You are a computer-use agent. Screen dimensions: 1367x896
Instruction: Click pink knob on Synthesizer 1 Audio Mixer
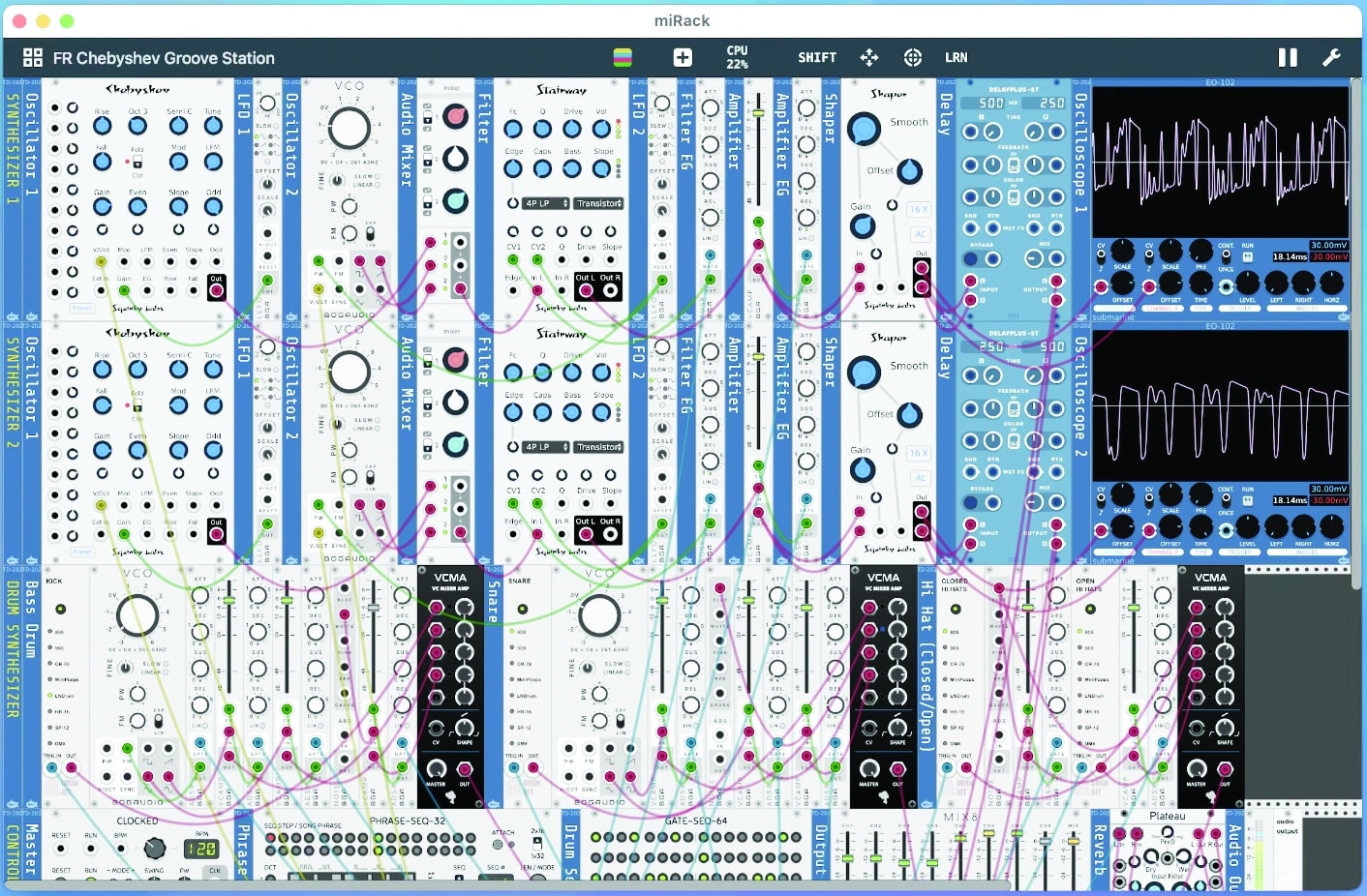coord(455,116)
